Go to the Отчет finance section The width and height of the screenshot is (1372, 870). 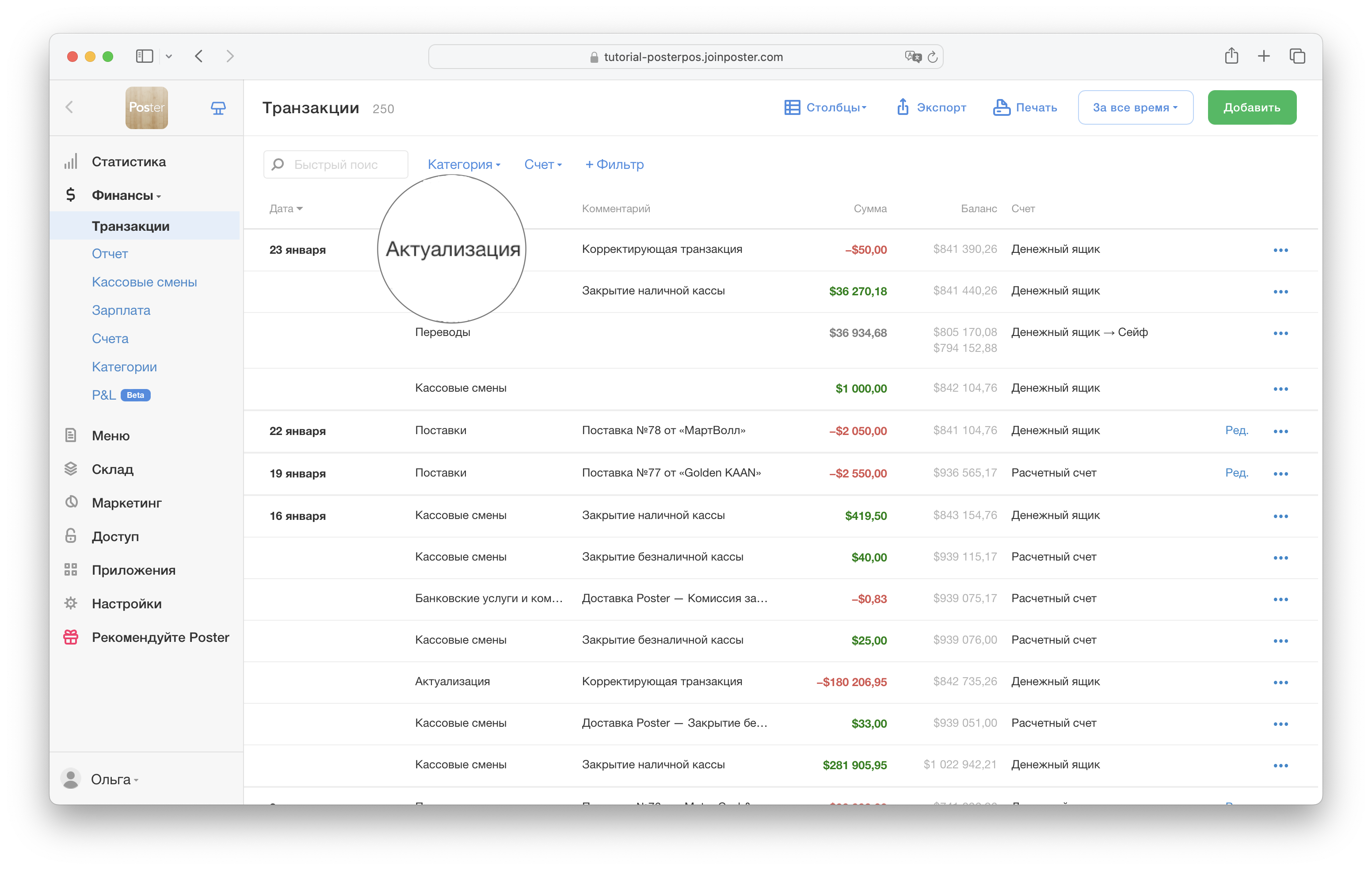point(110,254)
